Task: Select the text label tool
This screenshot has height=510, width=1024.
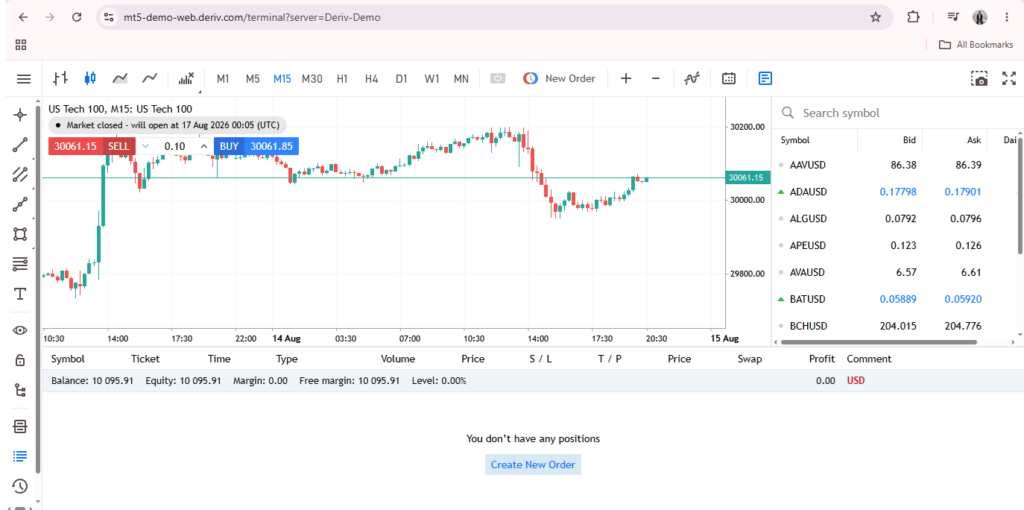Action: pos(20,294)
